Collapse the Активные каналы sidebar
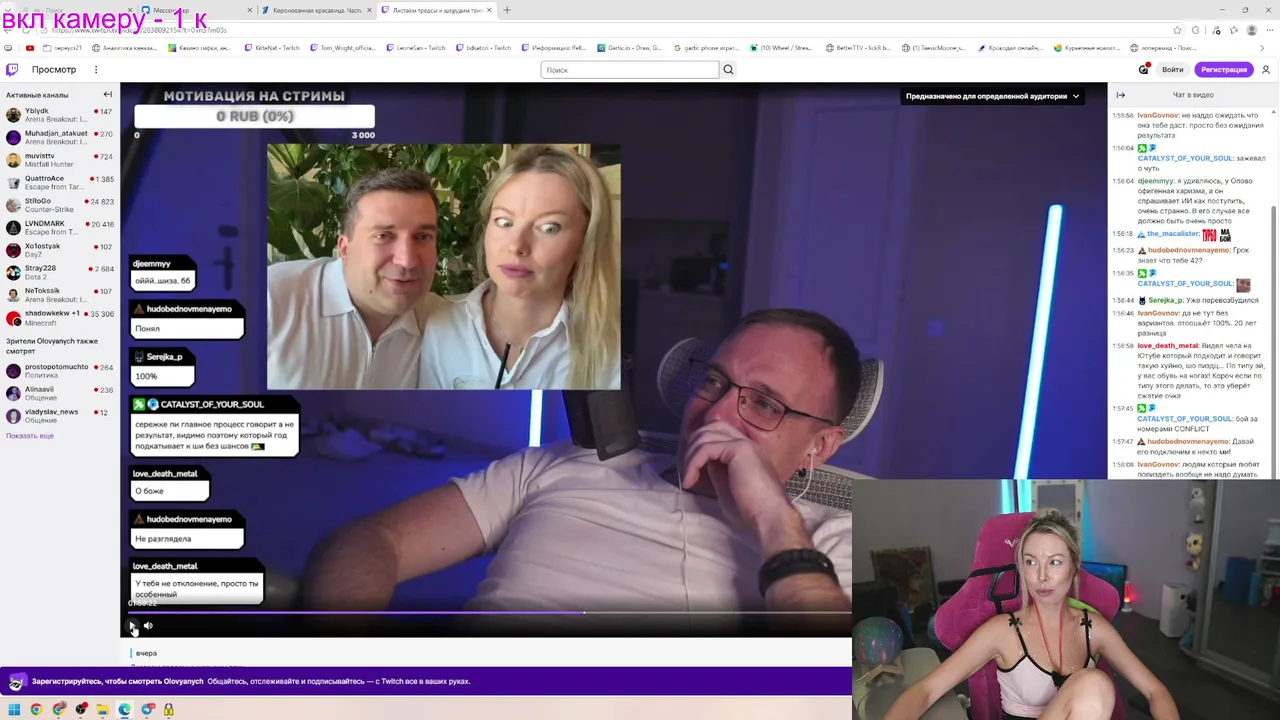 108,95
